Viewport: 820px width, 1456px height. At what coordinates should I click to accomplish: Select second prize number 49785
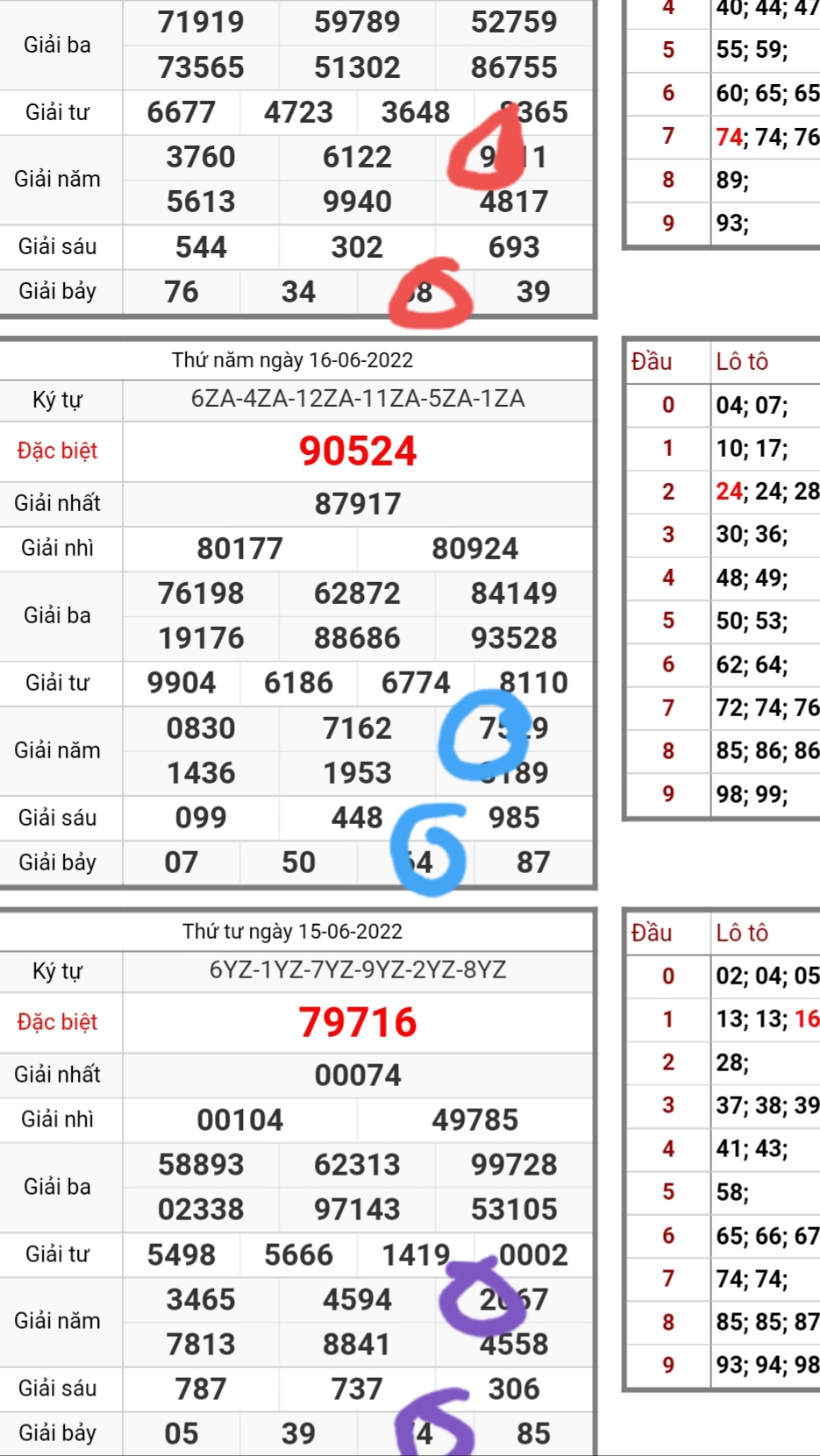click(474, 1120)
